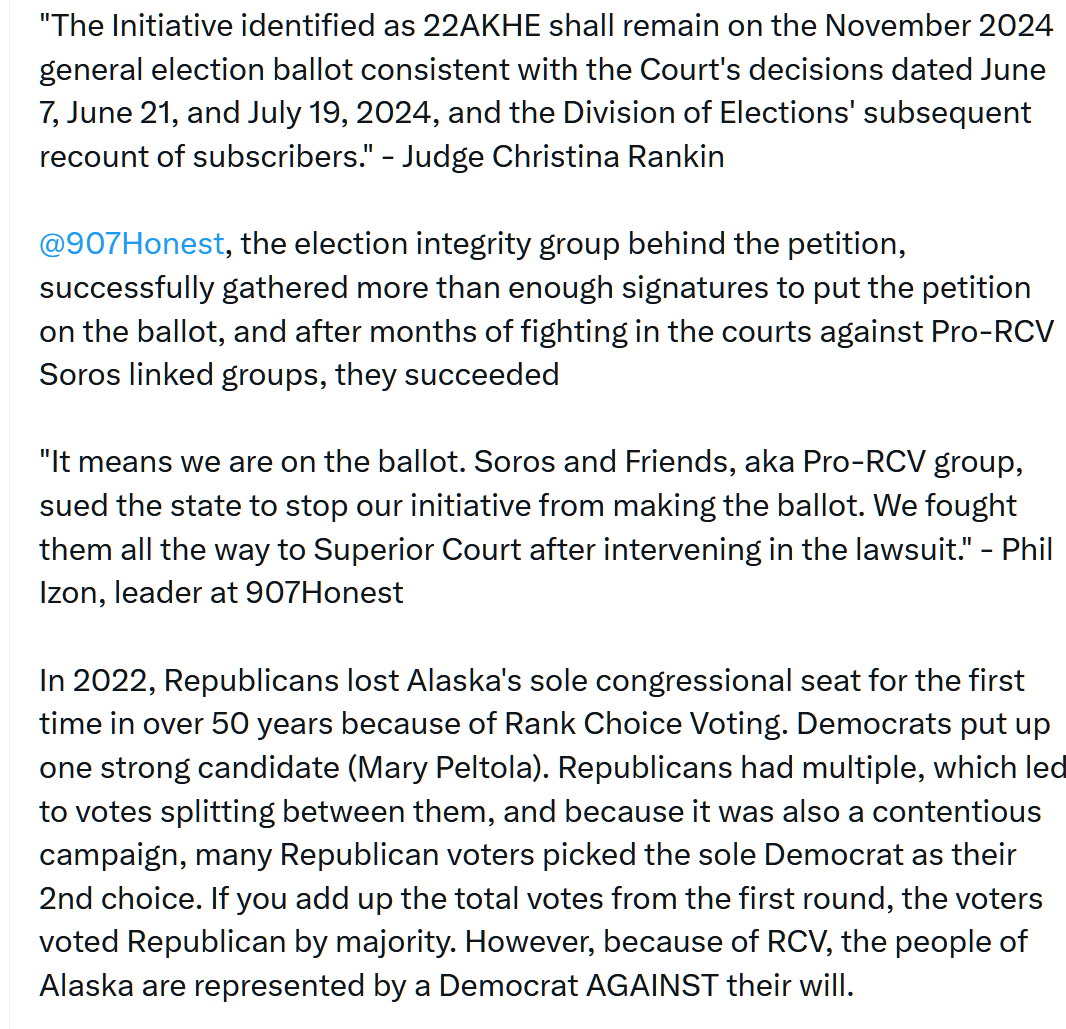
Task: Click the text "leader at 907Honest"
Action: [x=259, y=592]
